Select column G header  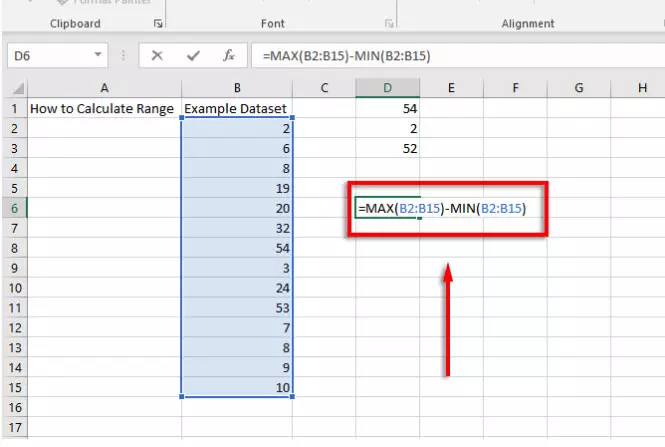click(x=579, y=88)
